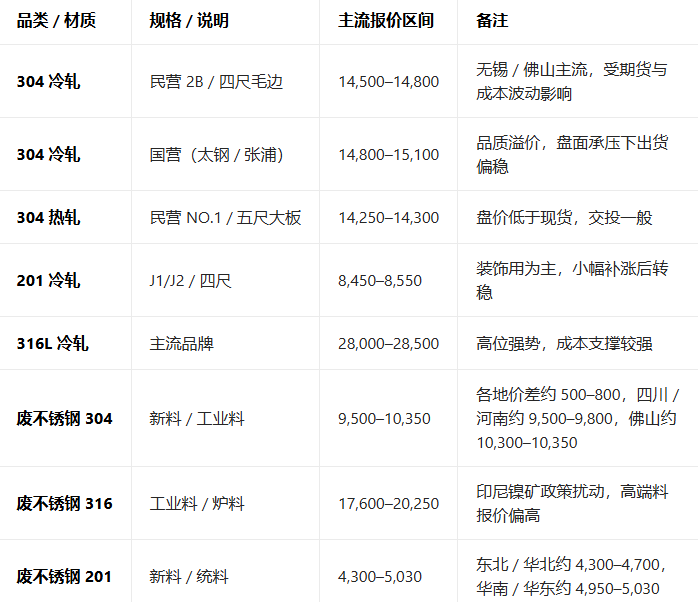Click the 品类 / 材质 column header

point(56,21)
